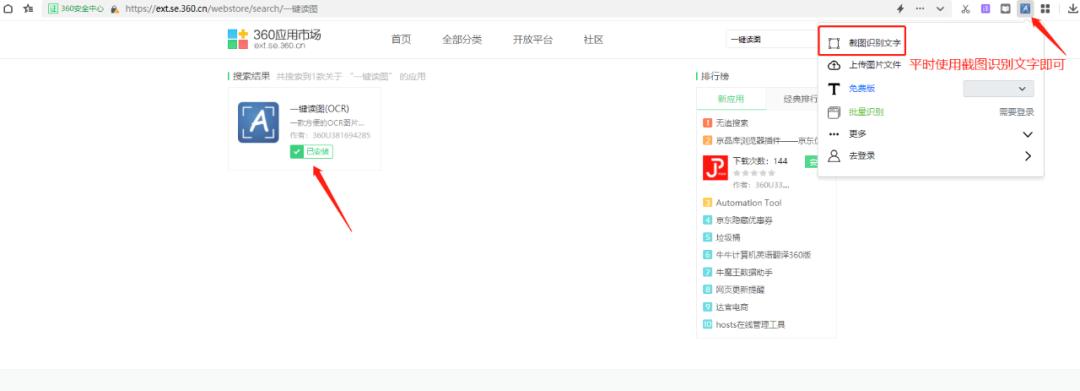Expand the address bar dropdown chevron

[940, 9]
